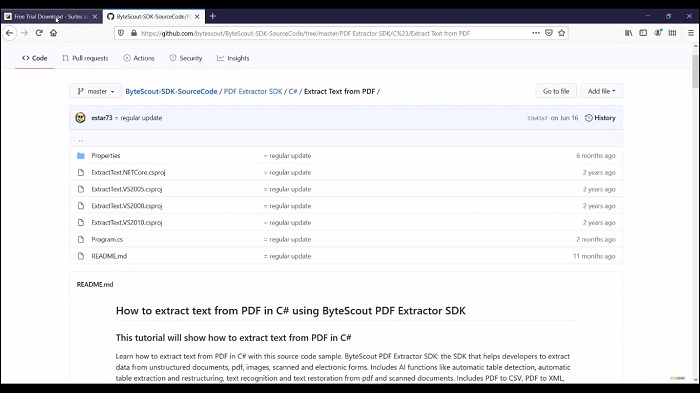Open page actions three-dots menu
This screenshot has width=700, height=393.
536,33
